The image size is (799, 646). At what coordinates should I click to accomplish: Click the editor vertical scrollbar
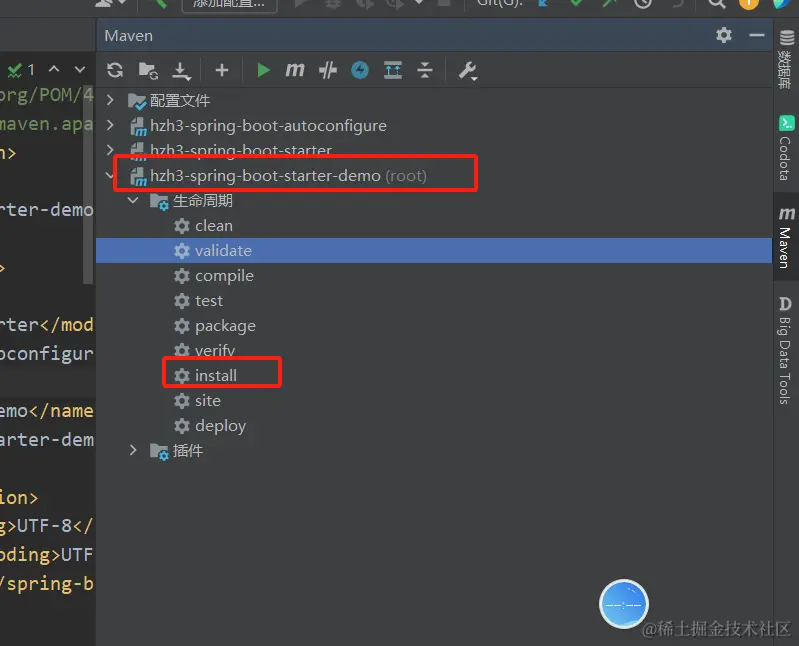(88, 183)
